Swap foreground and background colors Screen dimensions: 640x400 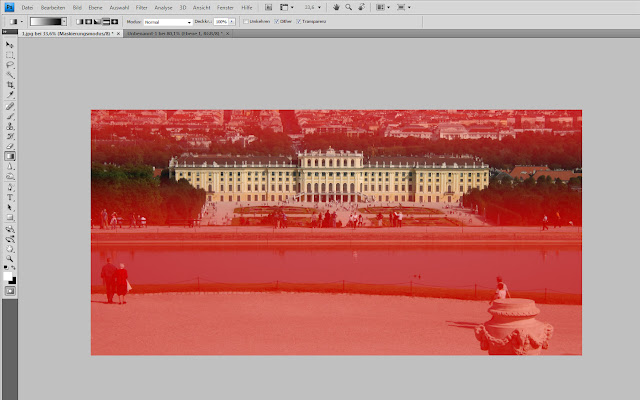coord(13,268)
